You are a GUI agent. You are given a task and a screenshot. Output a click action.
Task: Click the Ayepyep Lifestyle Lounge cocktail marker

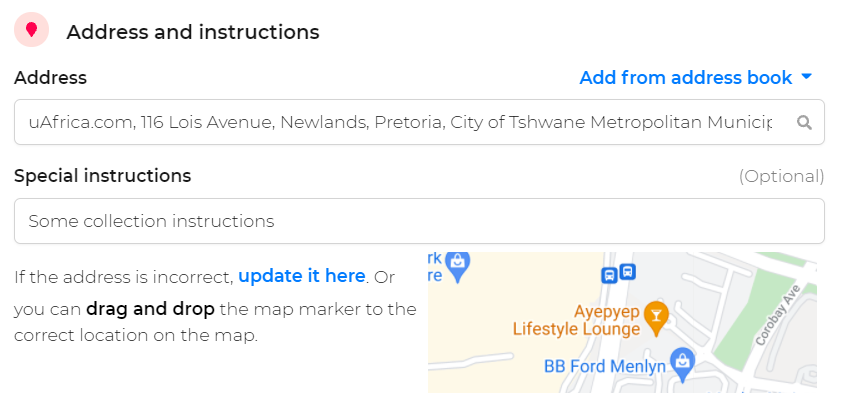pyautogui.click(x=656, y=317)
